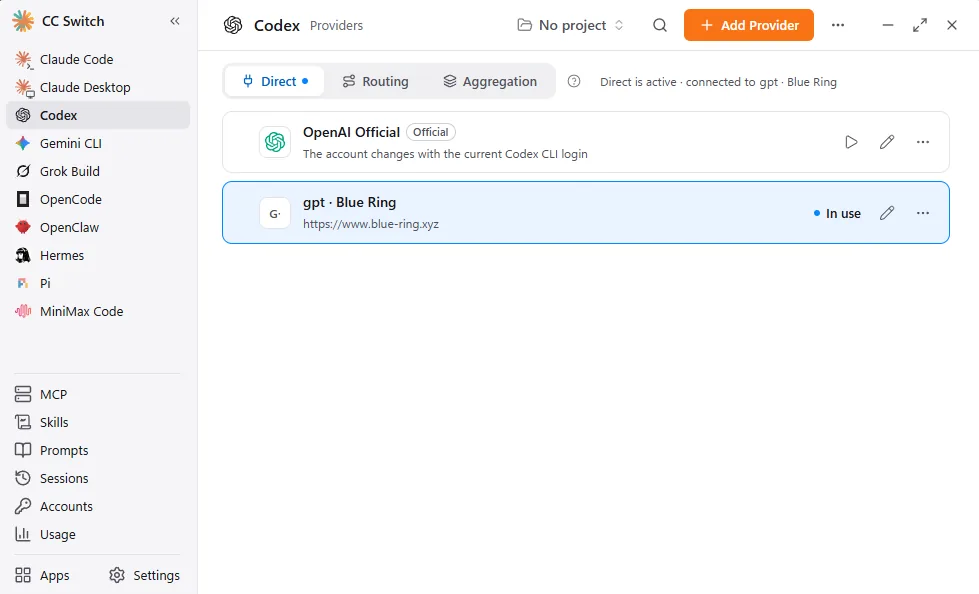Open more options for OpenAI Official
979x594 pixels.
[x=923, y=142]
